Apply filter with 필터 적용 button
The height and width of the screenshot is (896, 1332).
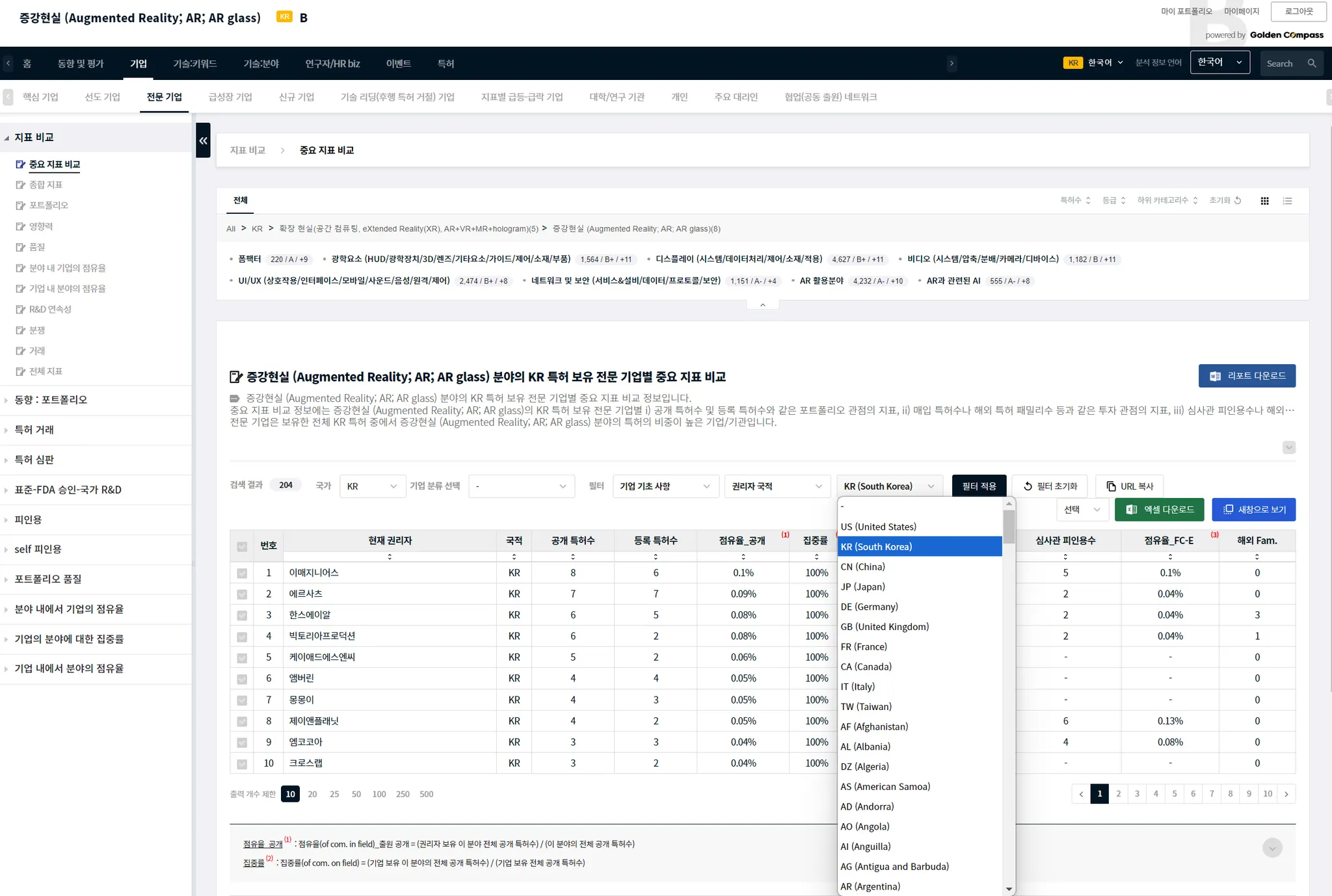coord(979,486)
